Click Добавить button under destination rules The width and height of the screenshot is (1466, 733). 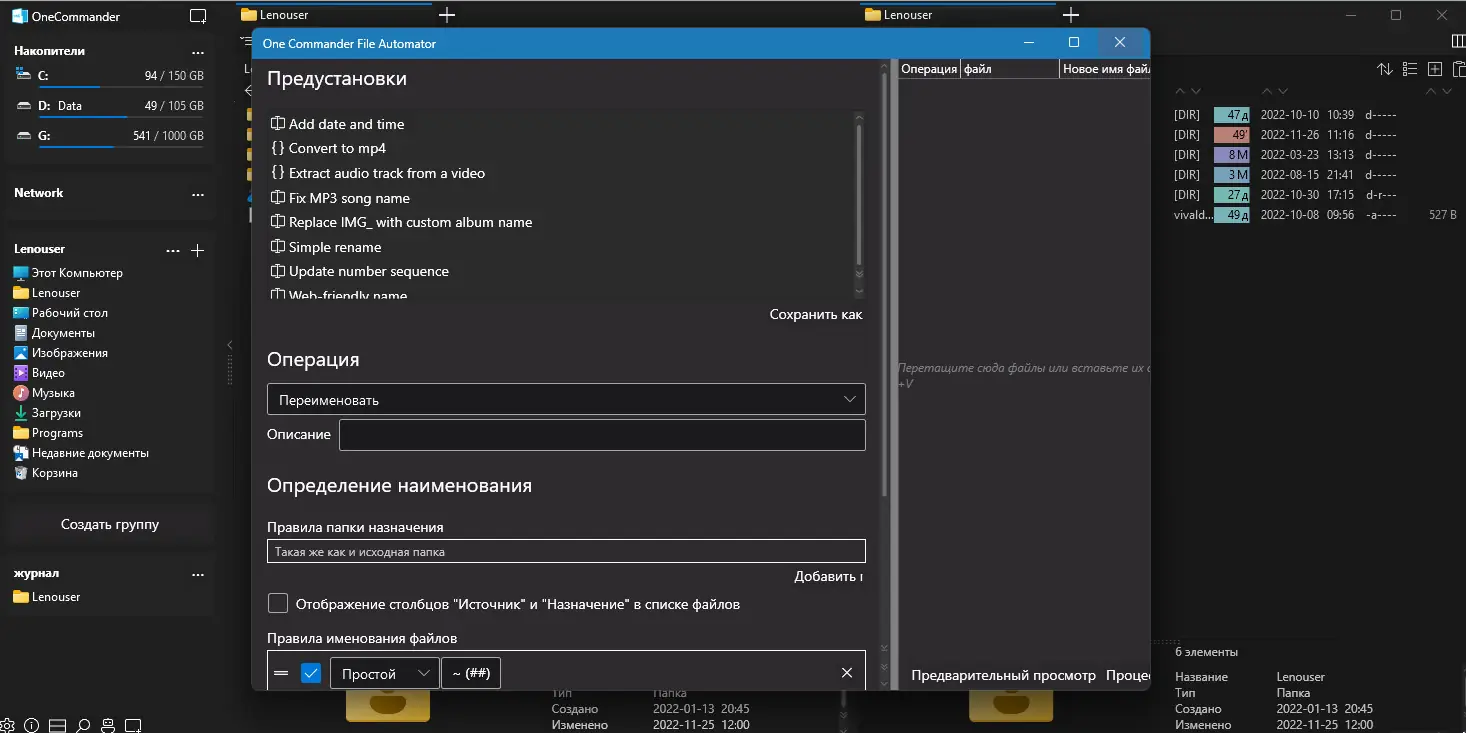pos(829,576)
